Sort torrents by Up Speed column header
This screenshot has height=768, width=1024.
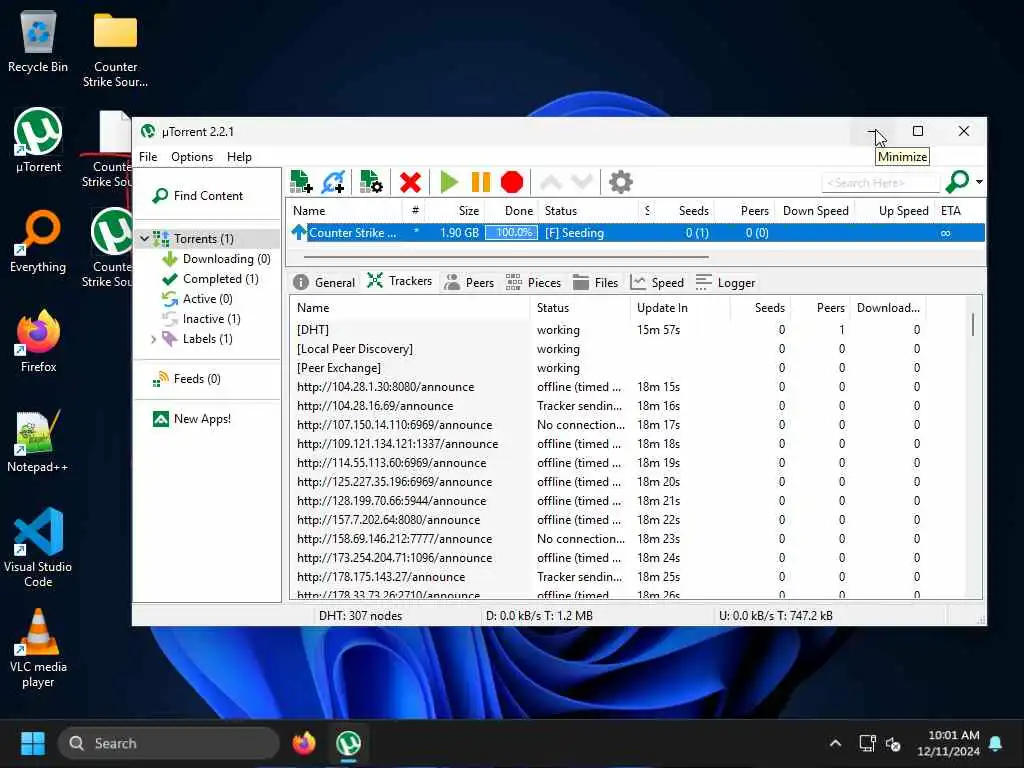click(x=895, y=211)
